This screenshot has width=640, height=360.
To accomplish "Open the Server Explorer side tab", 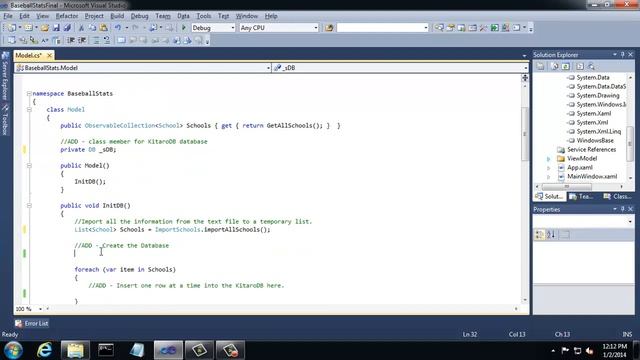I will point(5,76).
